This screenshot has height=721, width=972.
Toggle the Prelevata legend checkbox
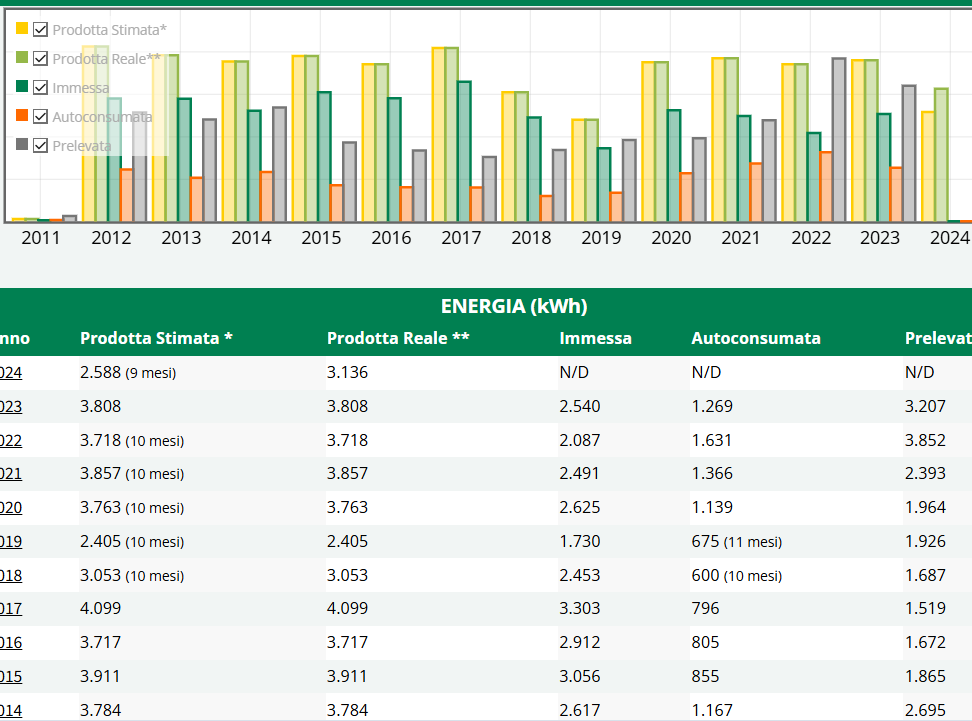pos(41,146)
